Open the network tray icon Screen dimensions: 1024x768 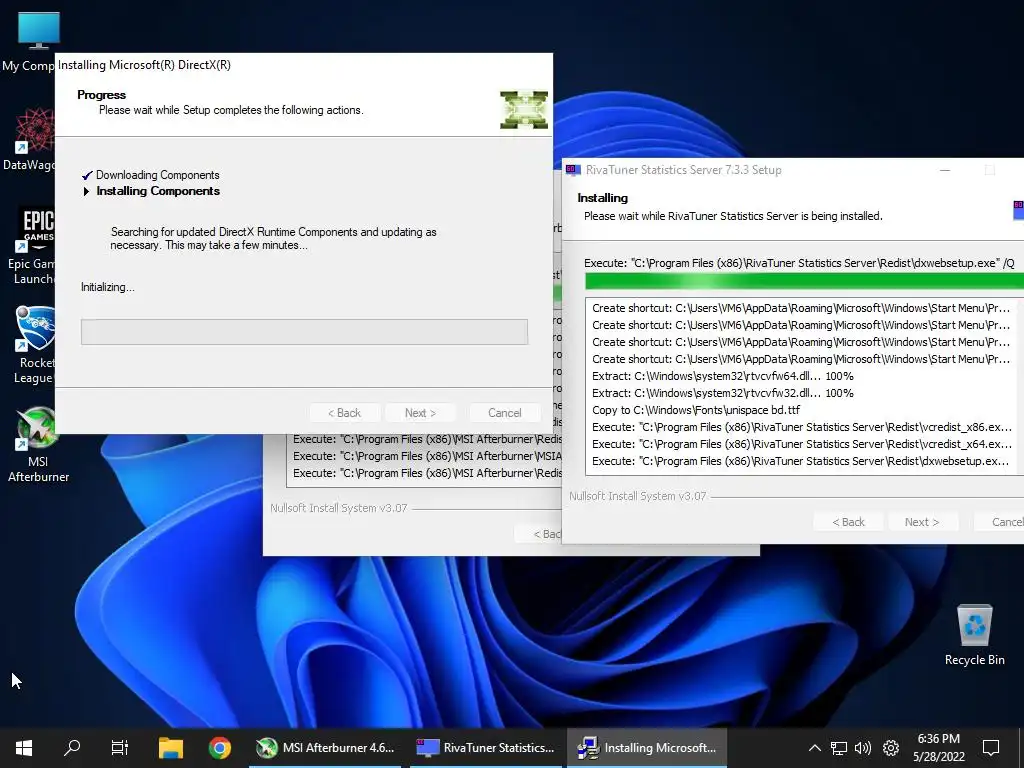pos(839,748)
